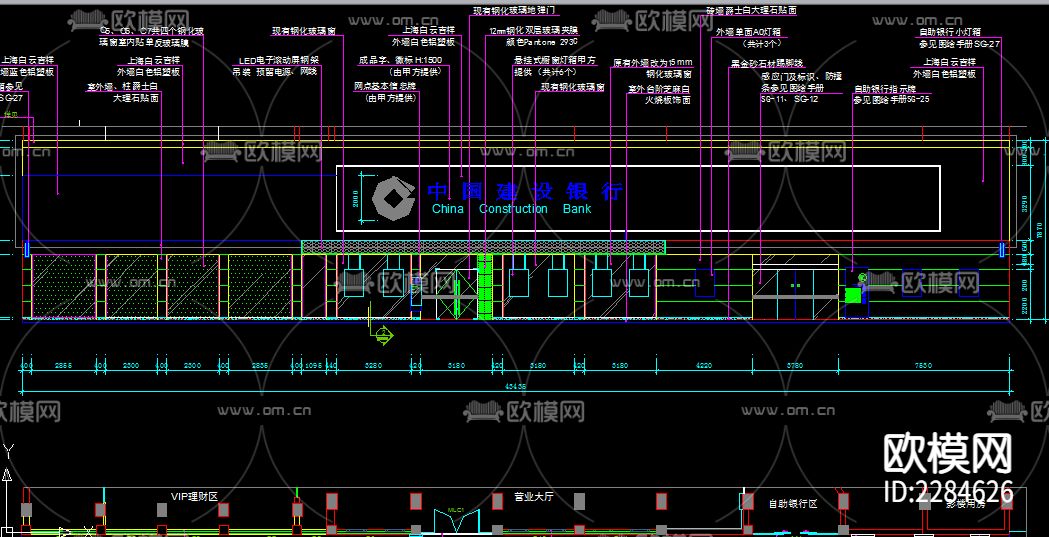The height and width of the screenshot is (537, 1049).
Task: Select the green square ATM symbol
Action: [x=852, y=295]
